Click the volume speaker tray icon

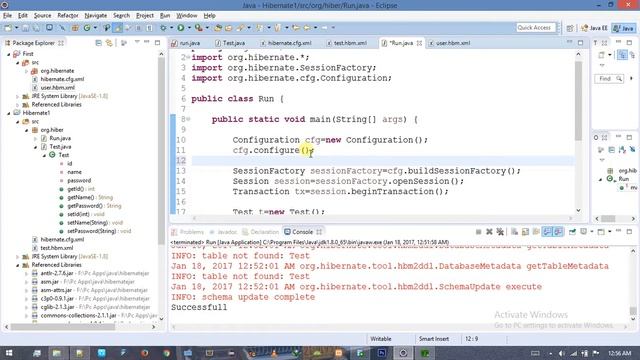[x=562, y=353]
